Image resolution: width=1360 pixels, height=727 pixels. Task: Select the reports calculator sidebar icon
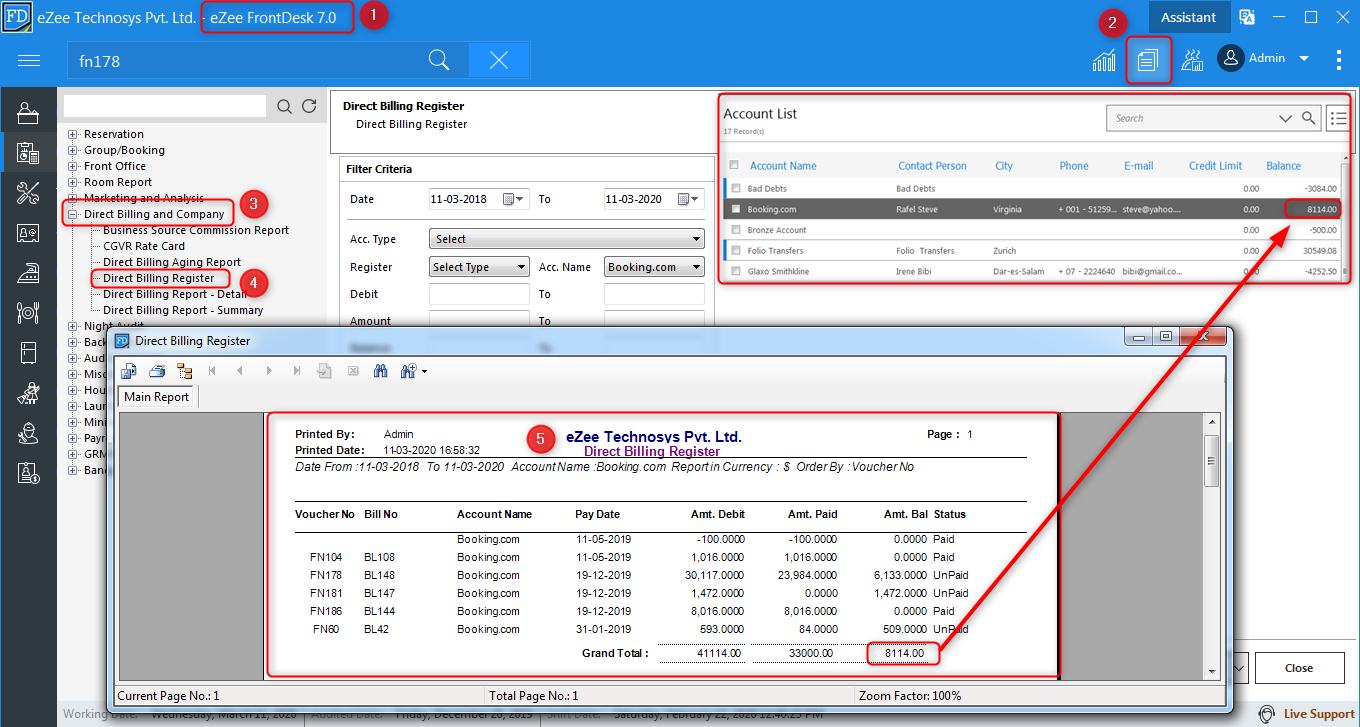click(28, 153)
